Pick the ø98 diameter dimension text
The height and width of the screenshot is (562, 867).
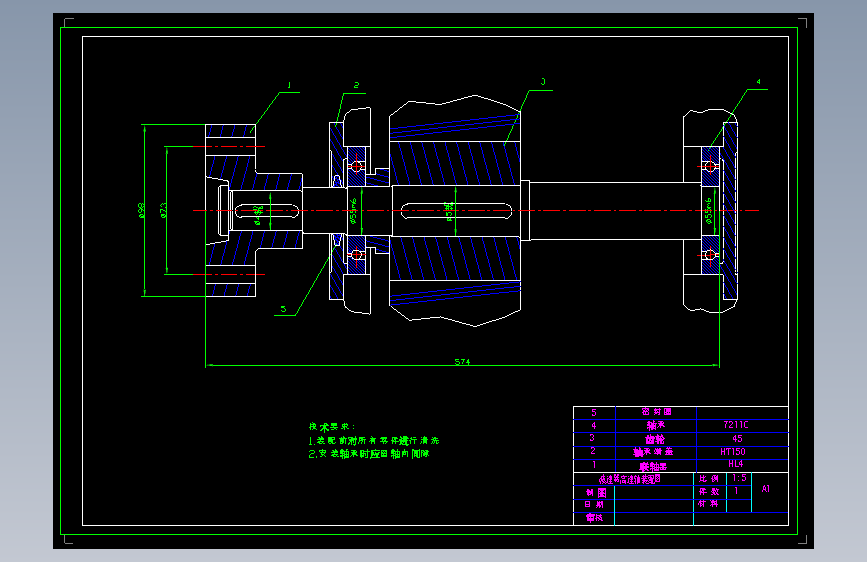142,211
